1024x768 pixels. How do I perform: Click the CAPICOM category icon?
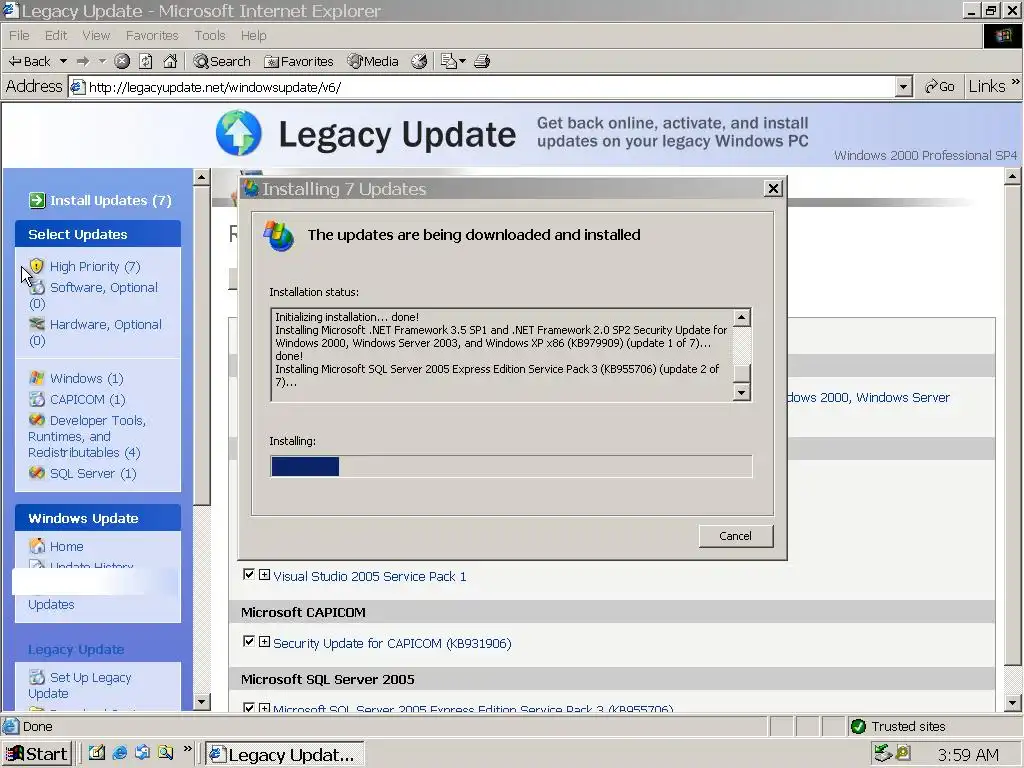pos(37,399)
